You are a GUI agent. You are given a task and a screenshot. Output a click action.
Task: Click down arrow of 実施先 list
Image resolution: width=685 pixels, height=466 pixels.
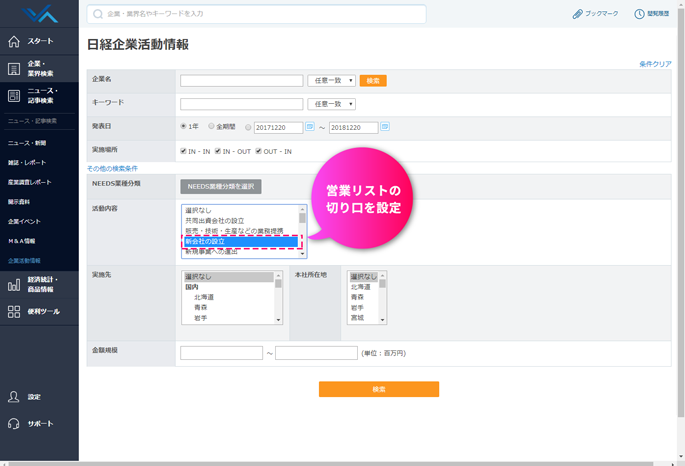[x=278, y=320]
